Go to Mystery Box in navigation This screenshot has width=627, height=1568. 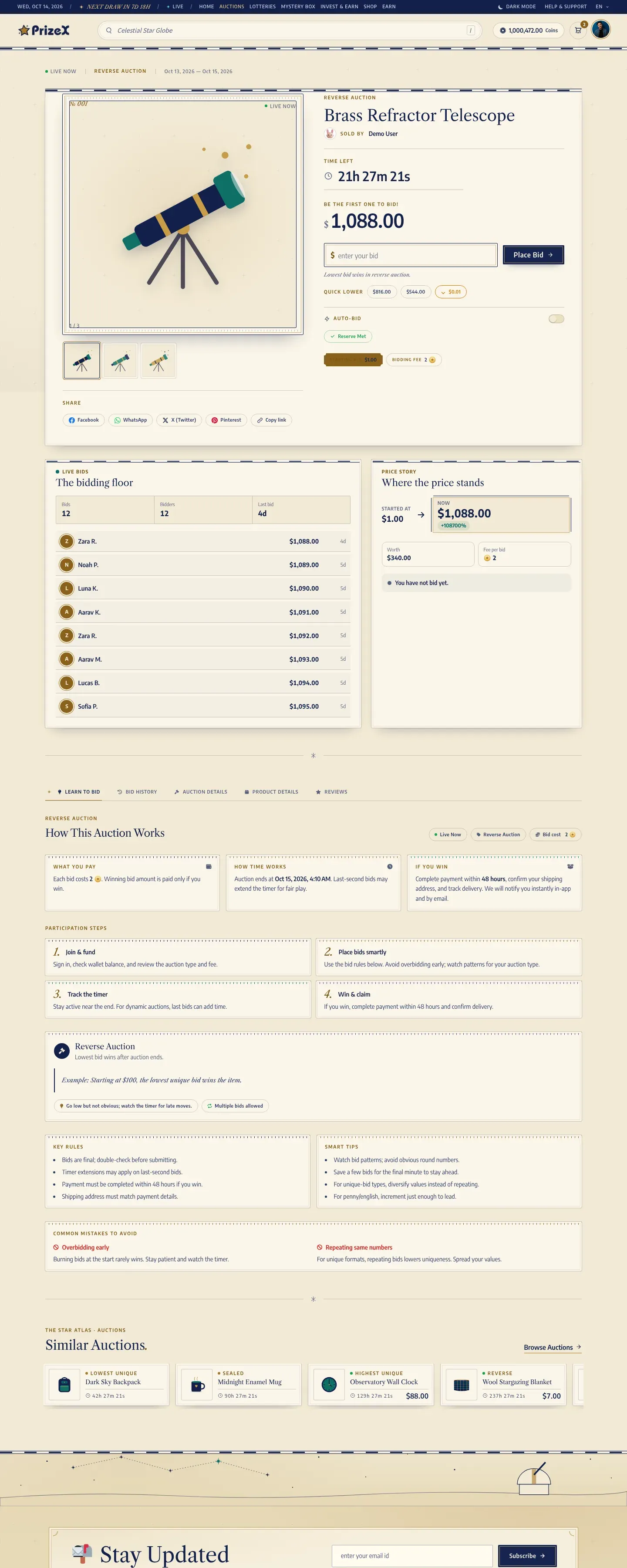(x=298, y=7)
